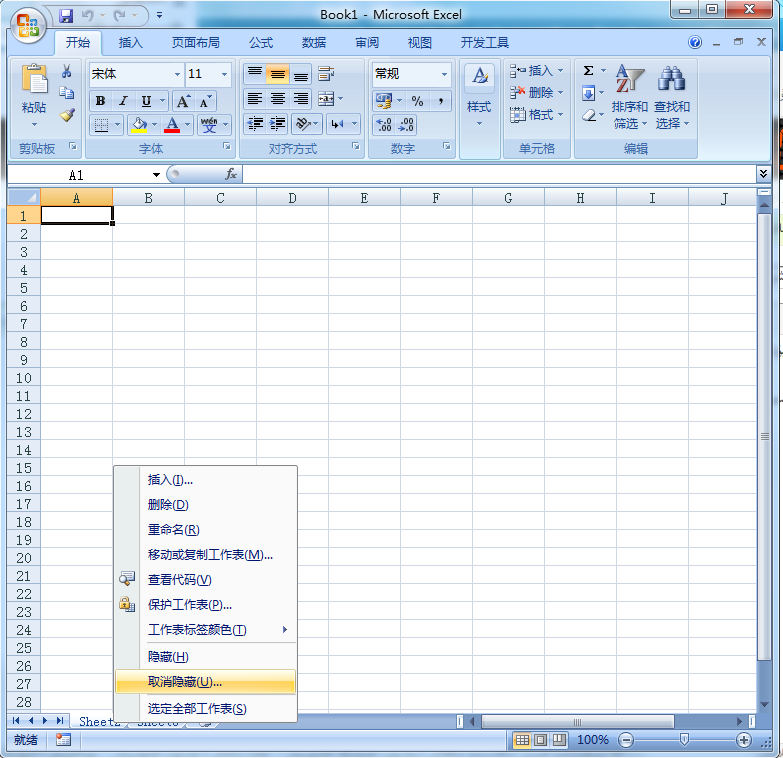Viewport: 783px width, 758px height.
Task: Toggle top vertical alignment
Action: pyautogui.click(x=255, y=74)
